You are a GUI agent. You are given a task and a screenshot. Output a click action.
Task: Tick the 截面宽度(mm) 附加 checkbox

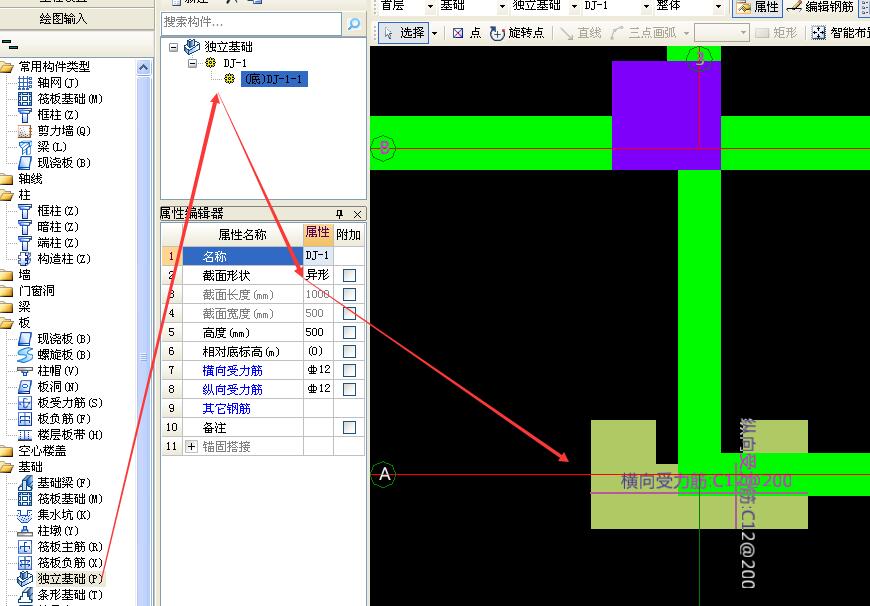point(349,314)
